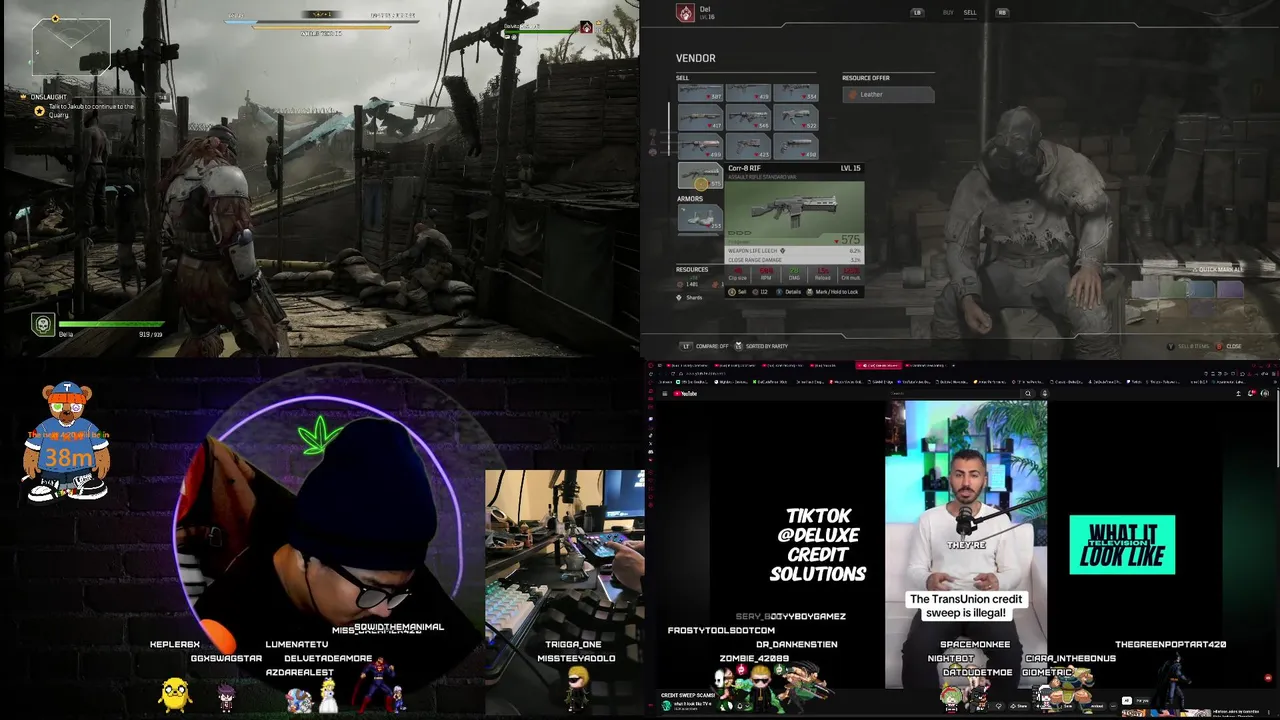Select the weapon priced 417 in sell grid

[x=700, y=119]
